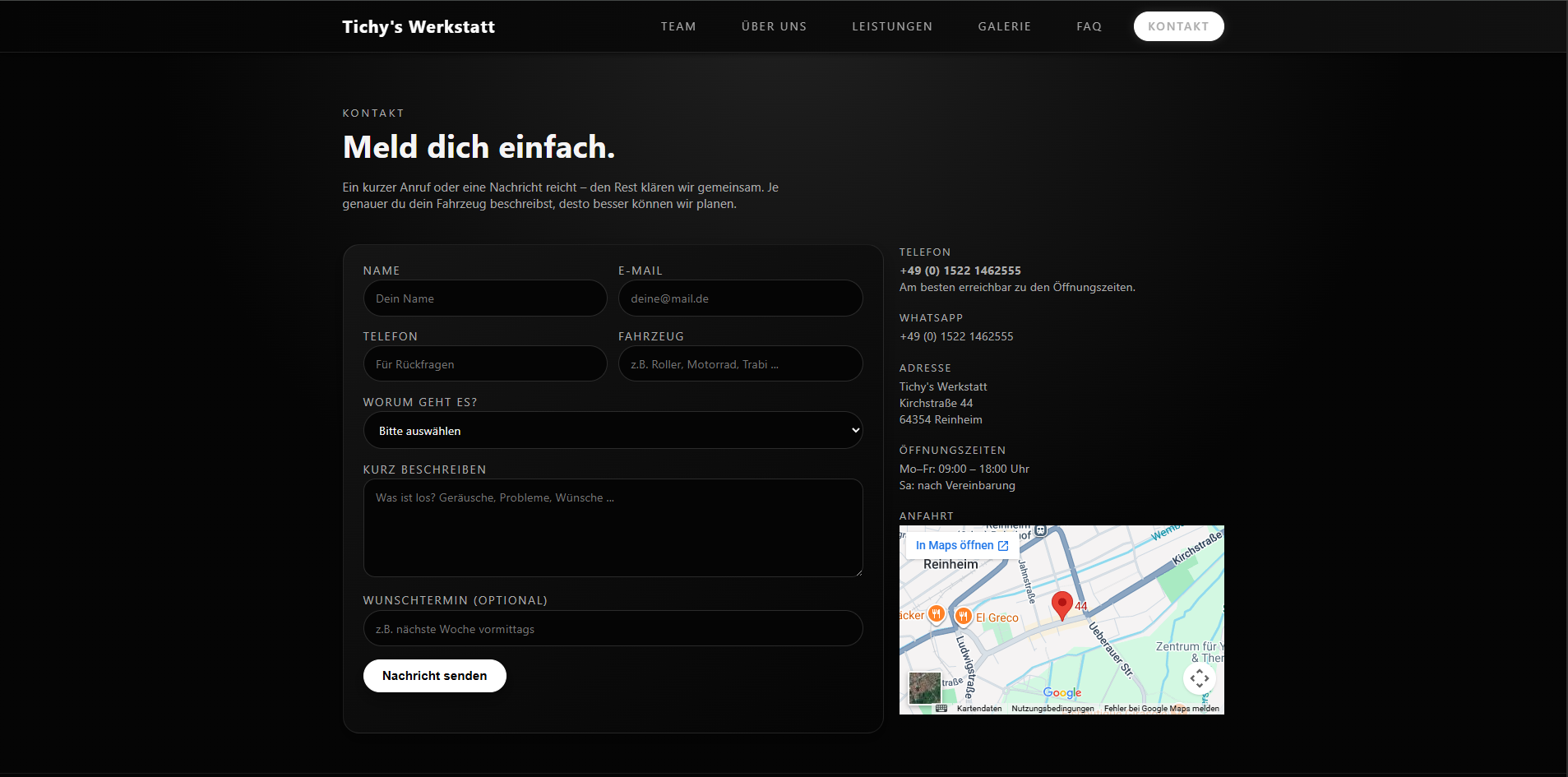Viewport: 1568px width, 777px height.
Task: Click 'Fehler bei Google Maps melden'
Action: [1162, 708]
